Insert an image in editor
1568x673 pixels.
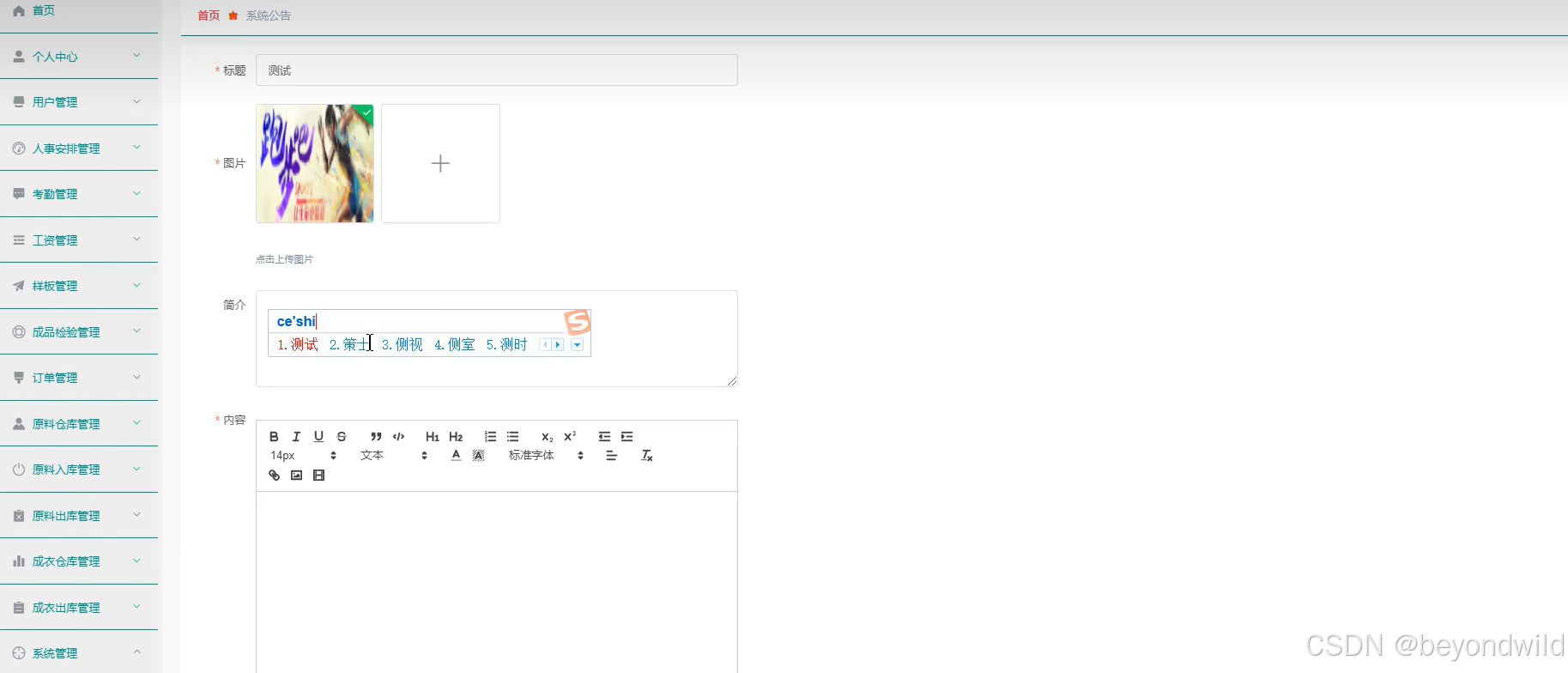click(296, 475)
